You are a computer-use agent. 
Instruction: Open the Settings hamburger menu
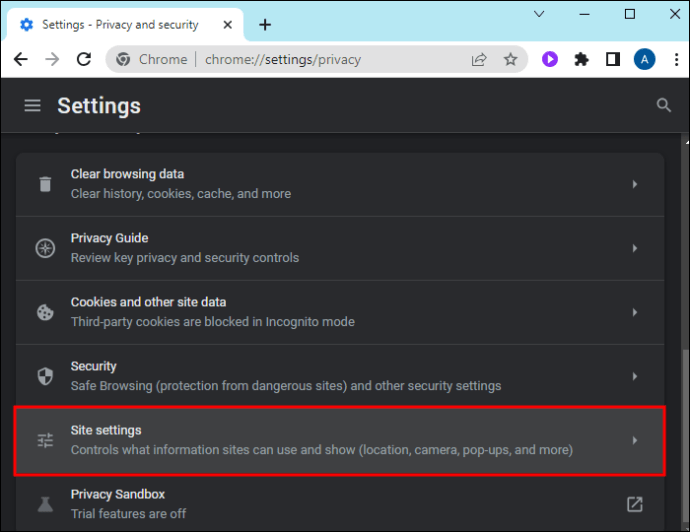click(x=33, y=105)
